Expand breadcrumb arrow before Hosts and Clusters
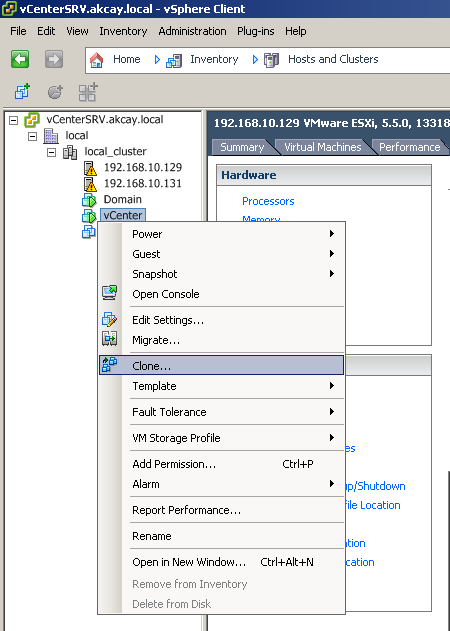This screenshot has width=450, height=631. (x=255, y=60)
